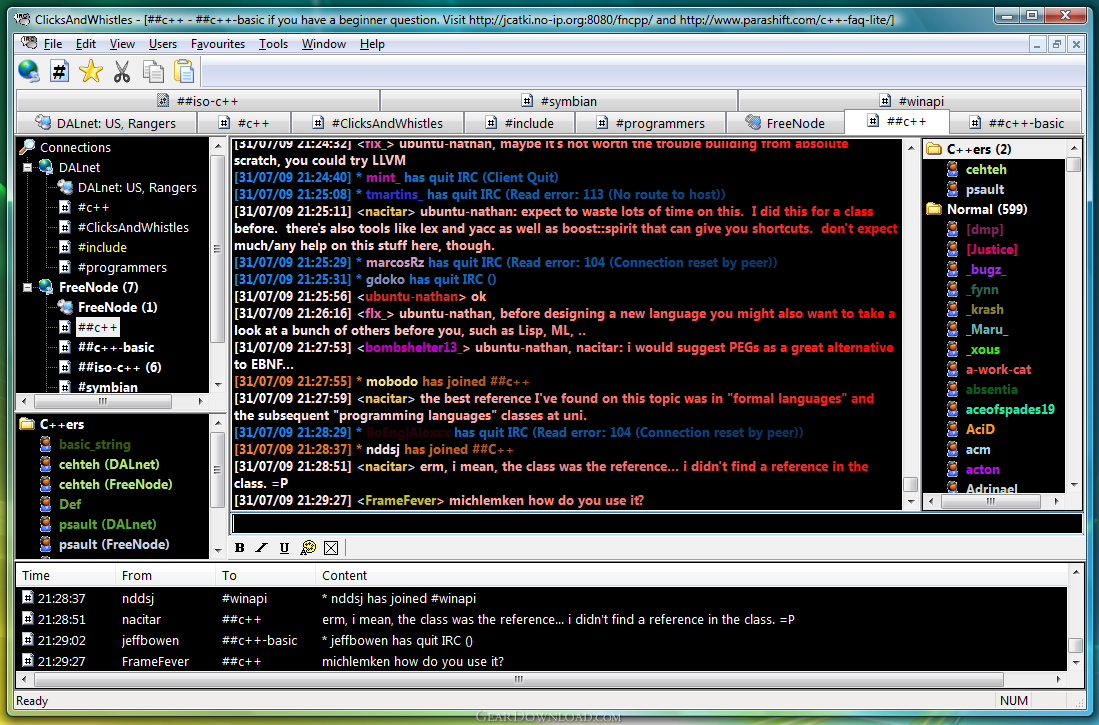Select user cehteh in C++ers list

tap(985, 170)
